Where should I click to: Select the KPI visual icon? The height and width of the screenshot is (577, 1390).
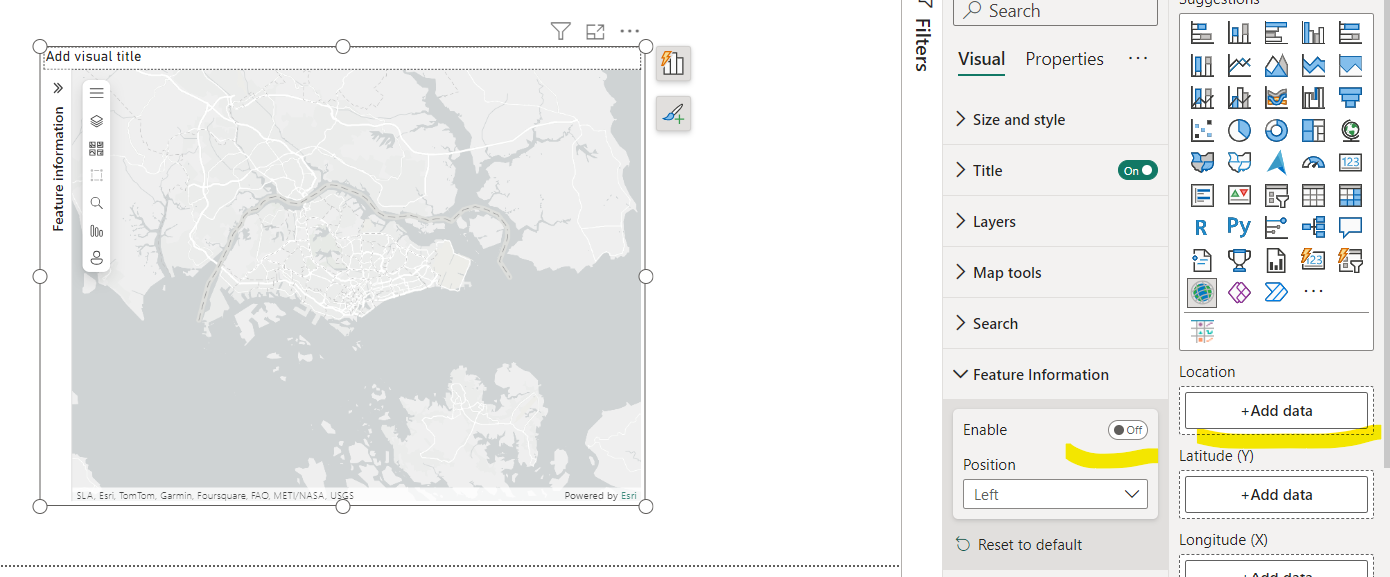click(x=1239, y=195)
